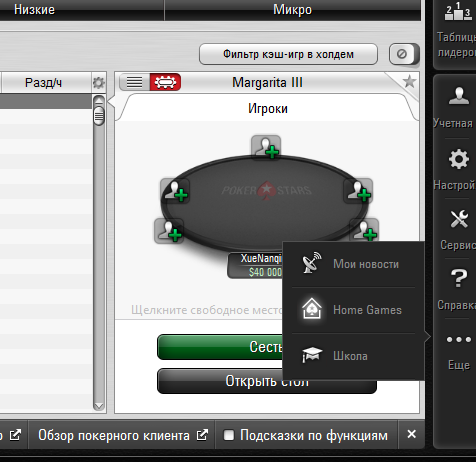Click the scrollbar down arrow
The width and height of the screenshot is (476, 462).
tap(99, 406)
